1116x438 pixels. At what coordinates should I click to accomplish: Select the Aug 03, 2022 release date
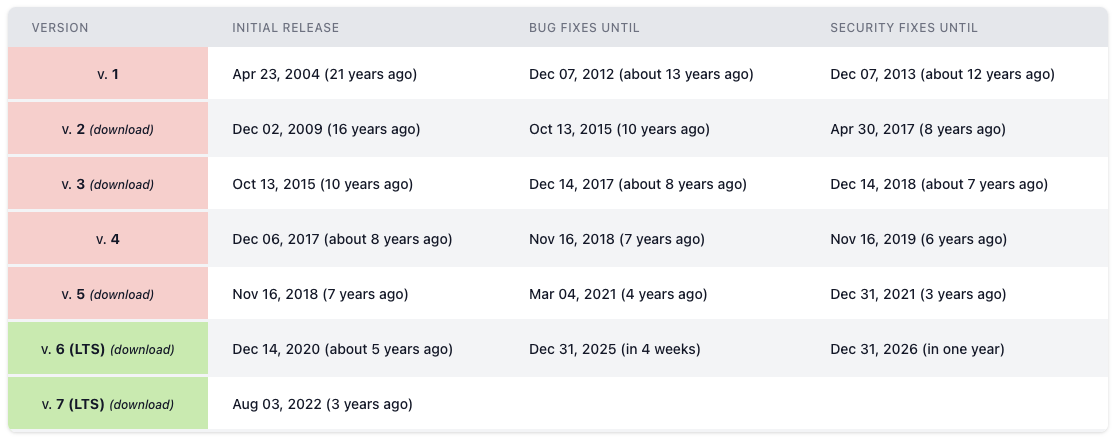click(322, 404)
